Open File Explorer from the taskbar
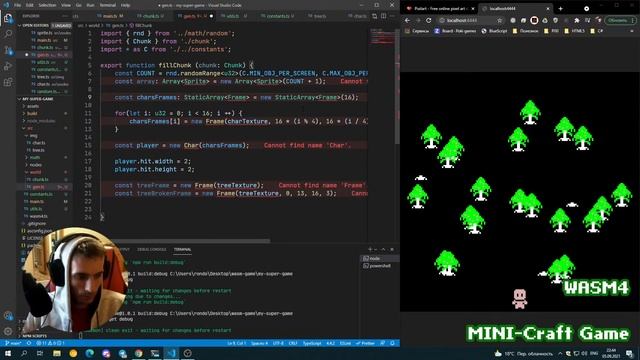Screen dimensions: 640x360 click(57, 353)
